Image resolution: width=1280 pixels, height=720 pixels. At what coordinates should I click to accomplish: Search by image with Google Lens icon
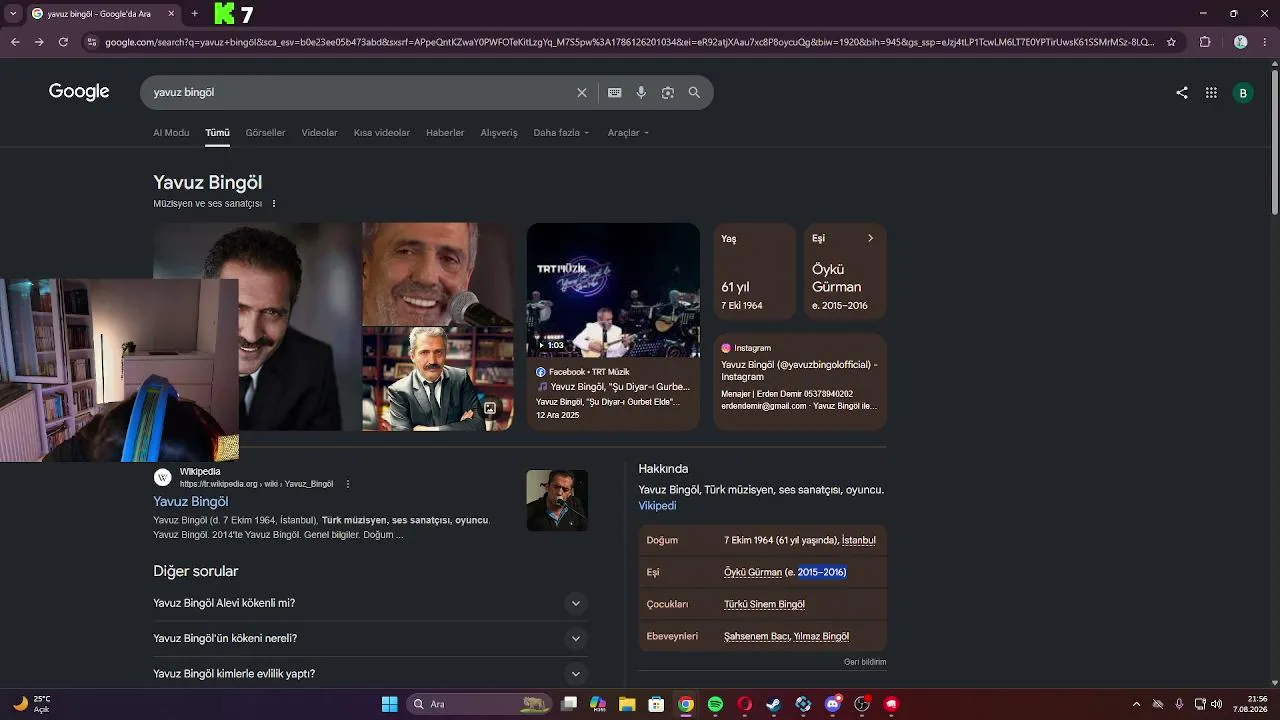[668, 93]
